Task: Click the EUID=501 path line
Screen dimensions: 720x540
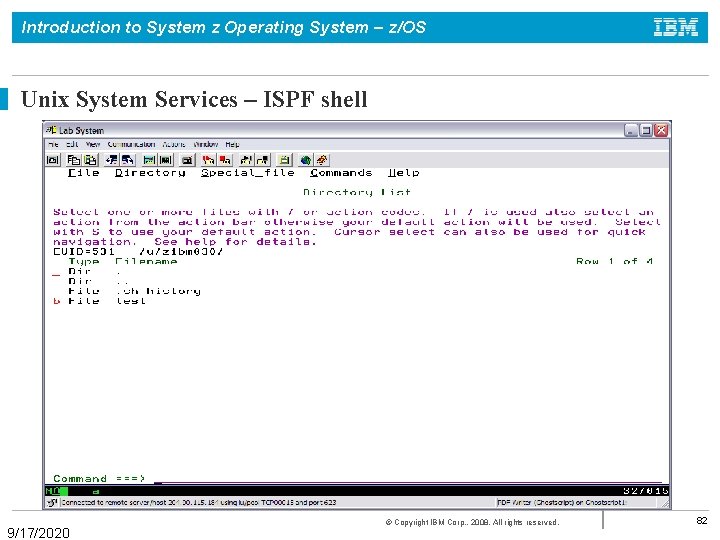Action: (138, 252)
